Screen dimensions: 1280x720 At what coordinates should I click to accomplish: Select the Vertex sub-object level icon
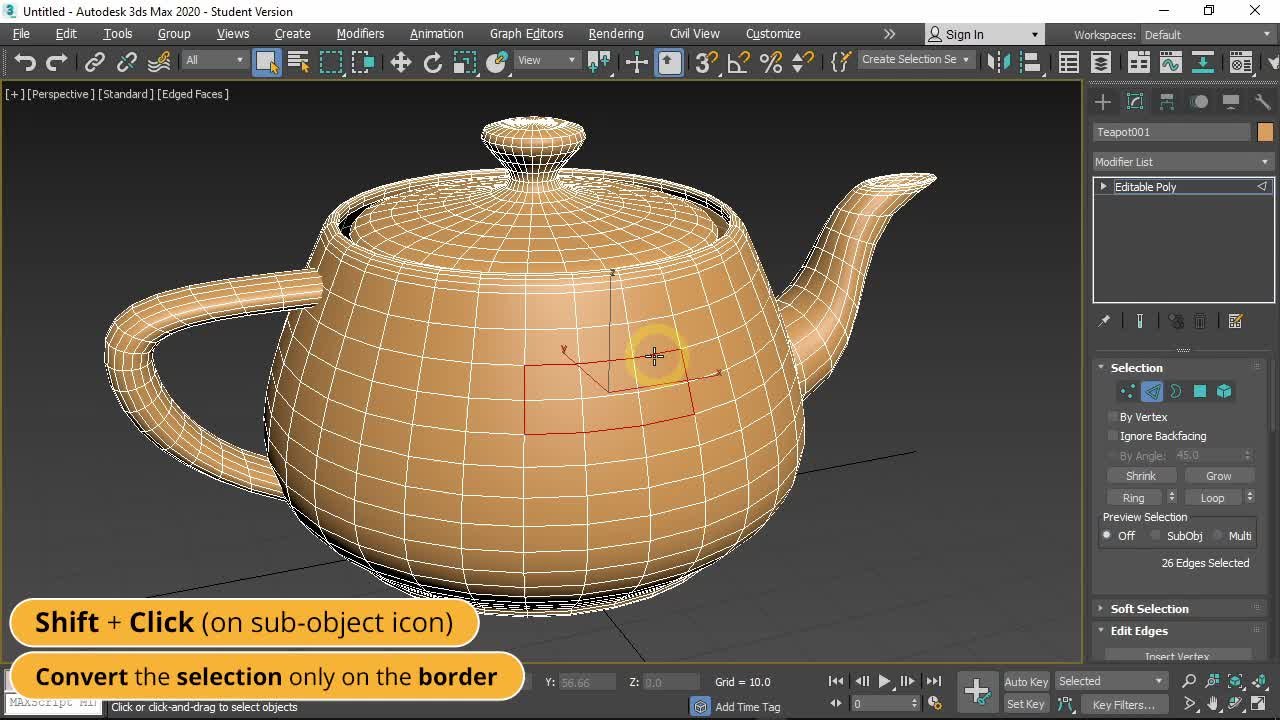tap(1127, 392)
